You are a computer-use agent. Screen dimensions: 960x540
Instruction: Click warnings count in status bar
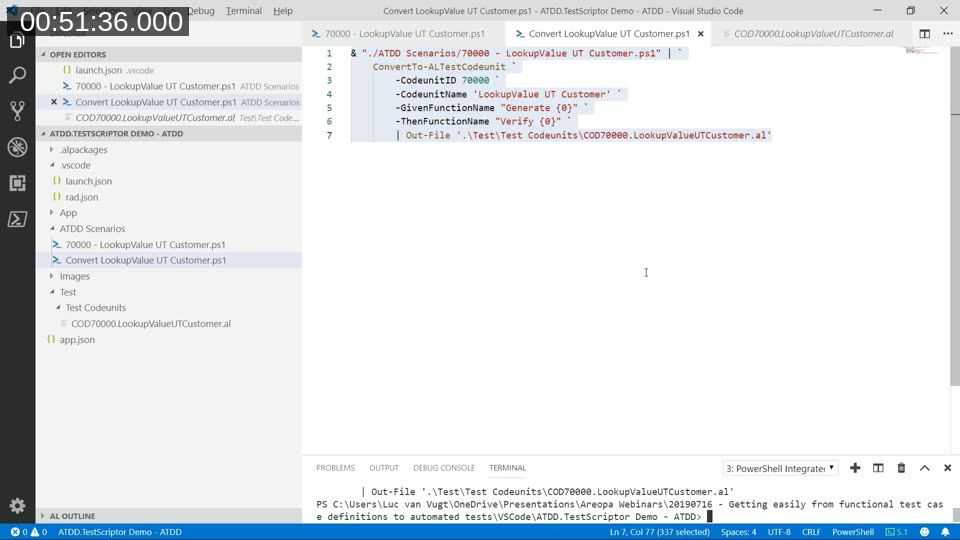39,532
